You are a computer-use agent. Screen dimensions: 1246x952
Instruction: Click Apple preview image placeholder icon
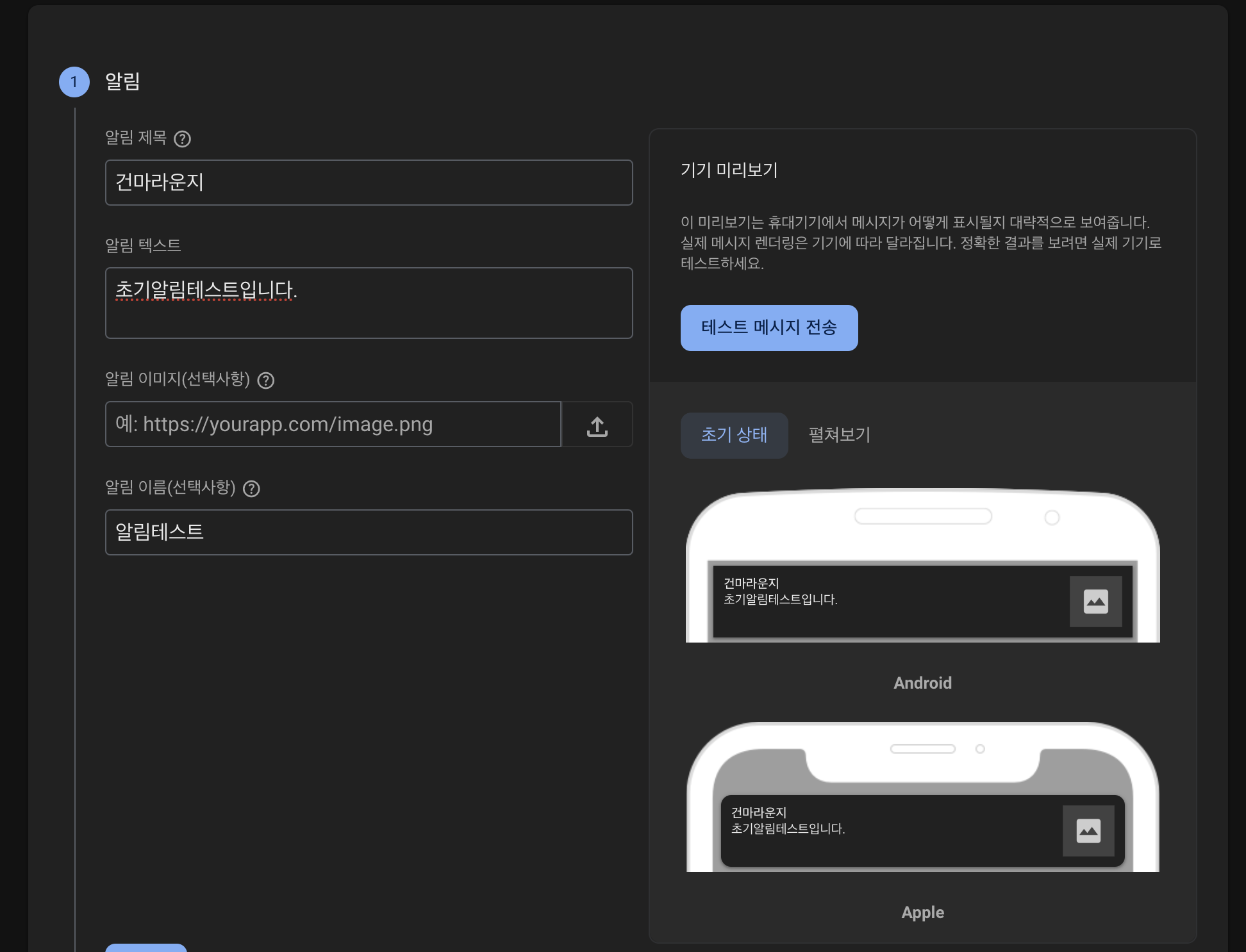1088,831
